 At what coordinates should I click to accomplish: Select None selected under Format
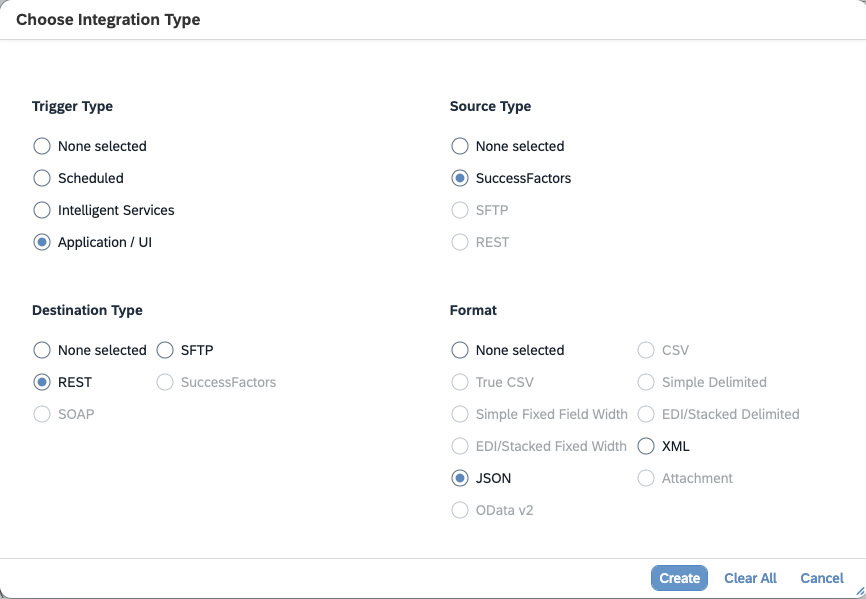pos(460,350)
